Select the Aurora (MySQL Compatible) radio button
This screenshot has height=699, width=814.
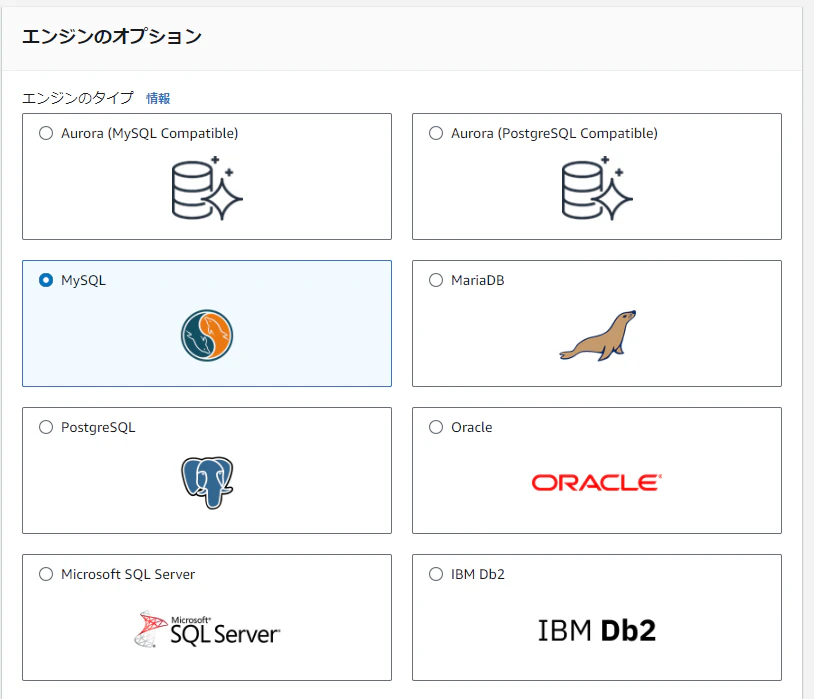(x=46, y=133)
